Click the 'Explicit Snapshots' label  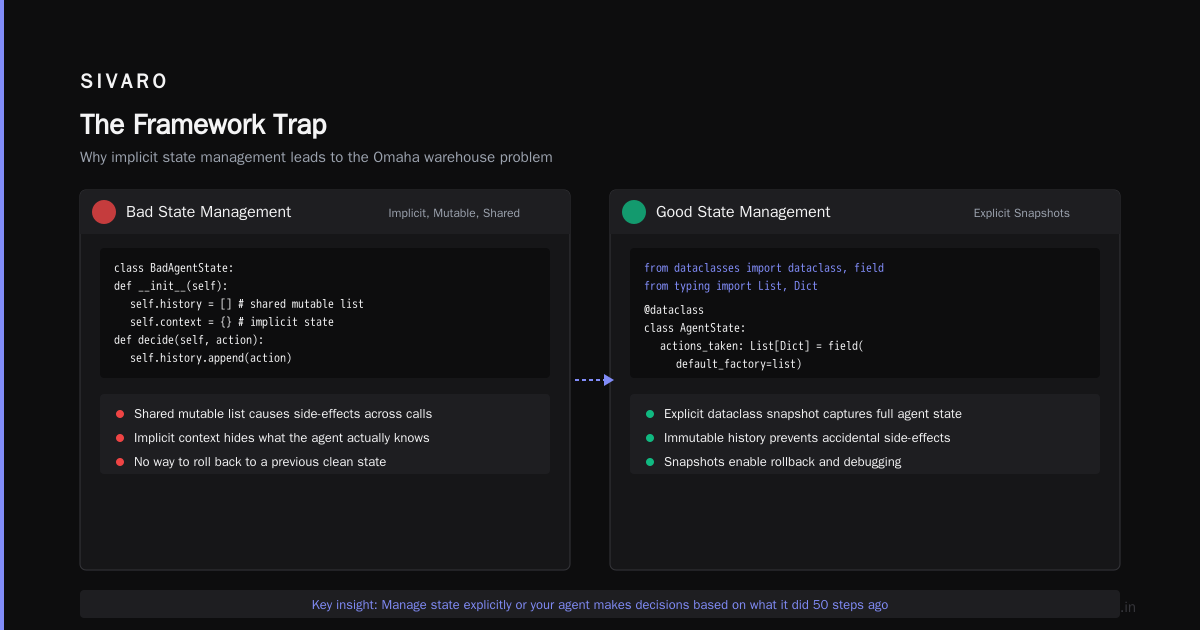1021,213
